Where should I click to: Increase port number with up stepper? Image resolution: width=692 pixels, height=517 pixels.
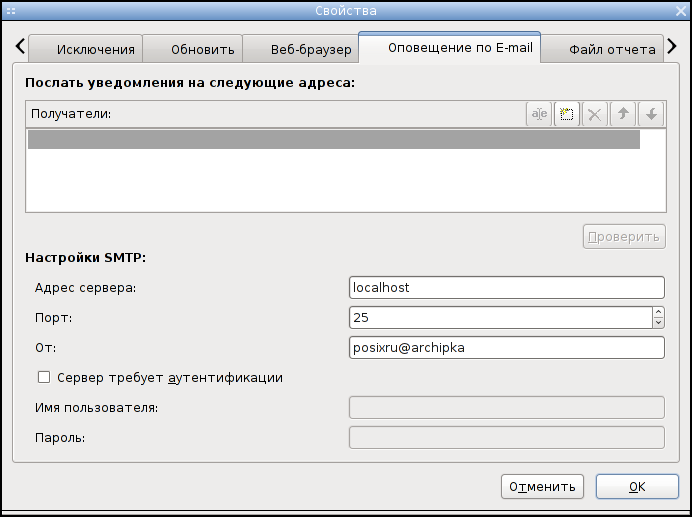click(658, 312)
